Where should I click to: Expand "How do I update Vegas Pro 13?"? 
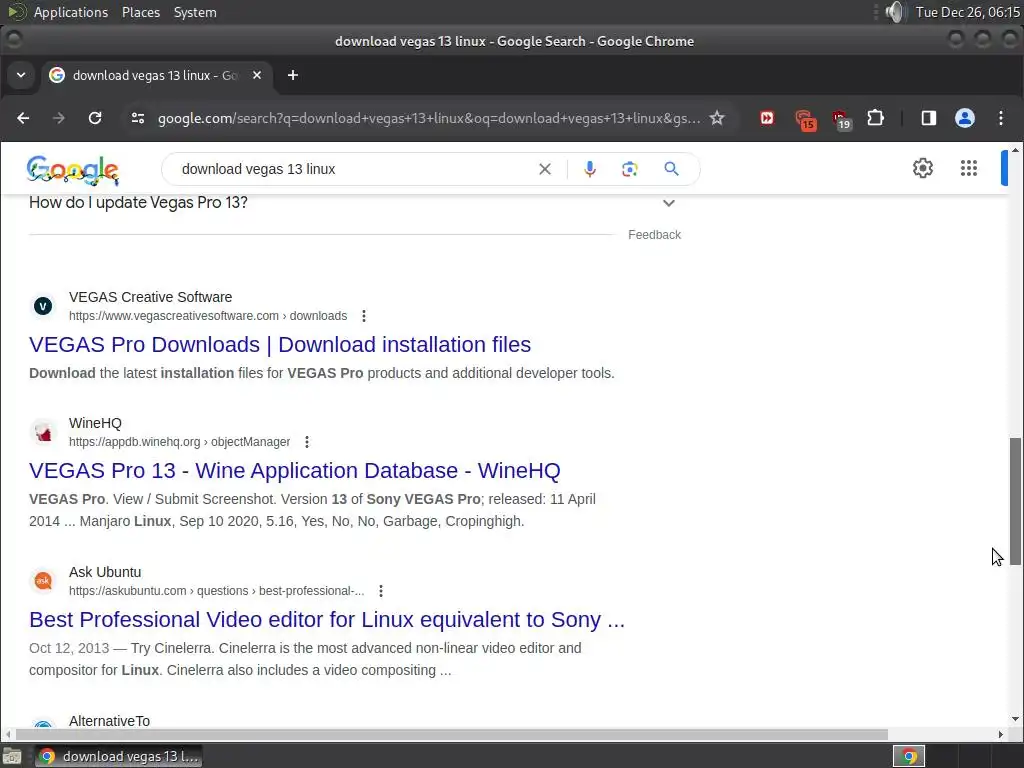[353, 203]
